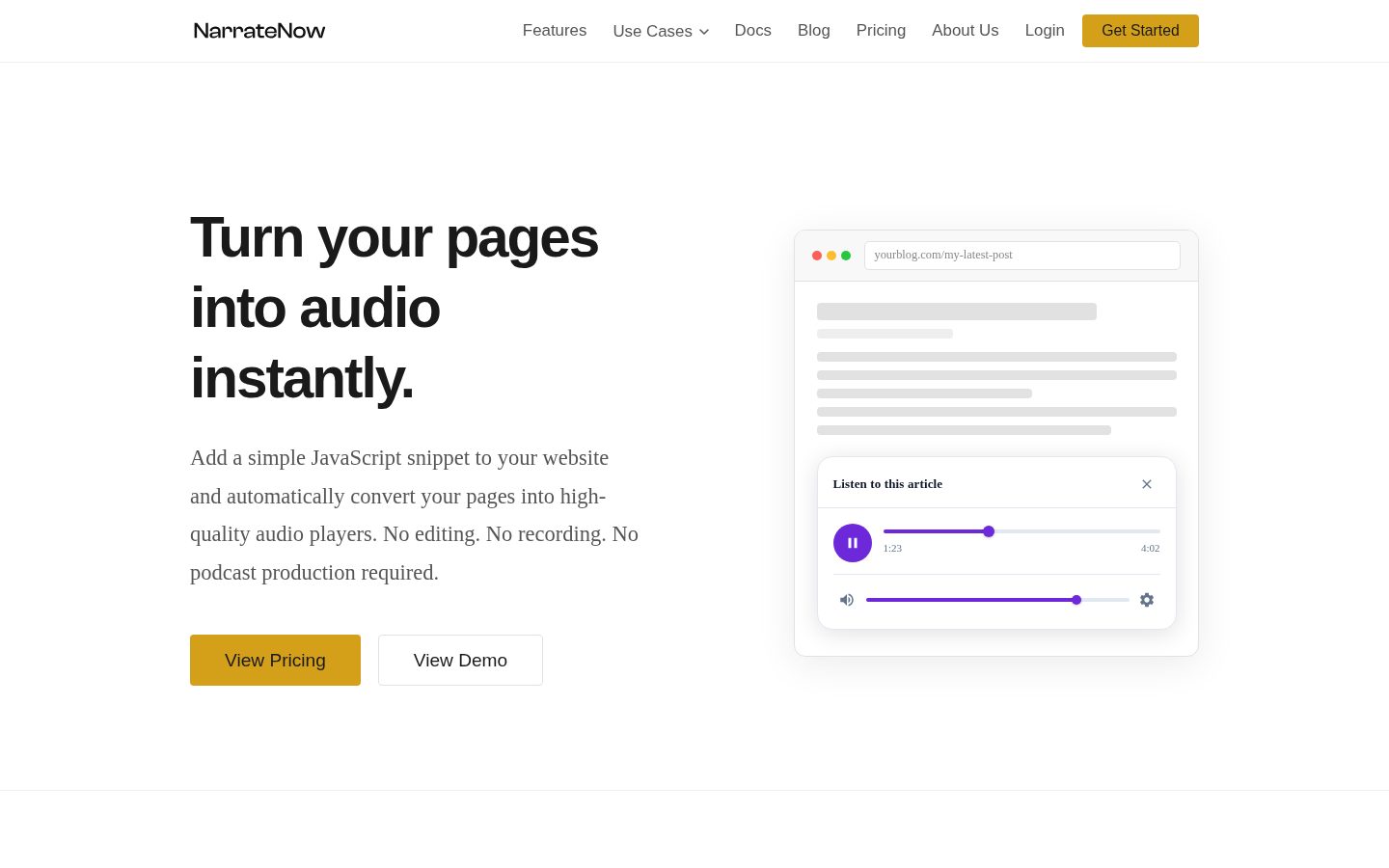
Task: Click the volume slider handle
Action: coord(1076,600)
